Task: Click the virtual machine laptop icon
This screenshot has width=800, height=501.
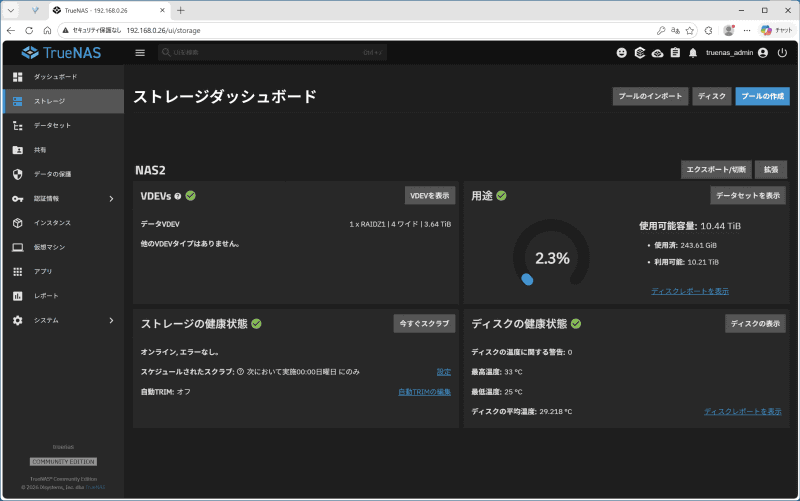Action: [x=18, y=247]
